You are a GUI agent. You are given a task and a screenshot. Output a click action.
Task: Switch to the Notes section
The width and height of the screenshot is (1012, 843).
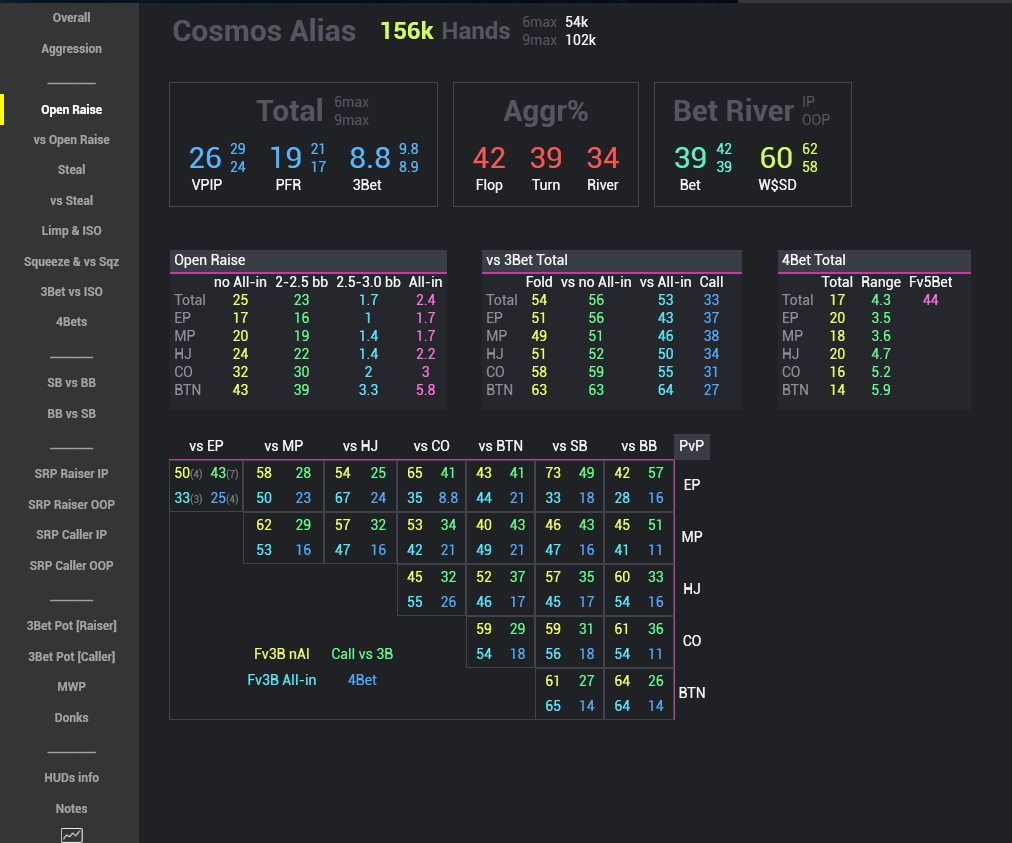pyautogui.click(x=71, y=808)
